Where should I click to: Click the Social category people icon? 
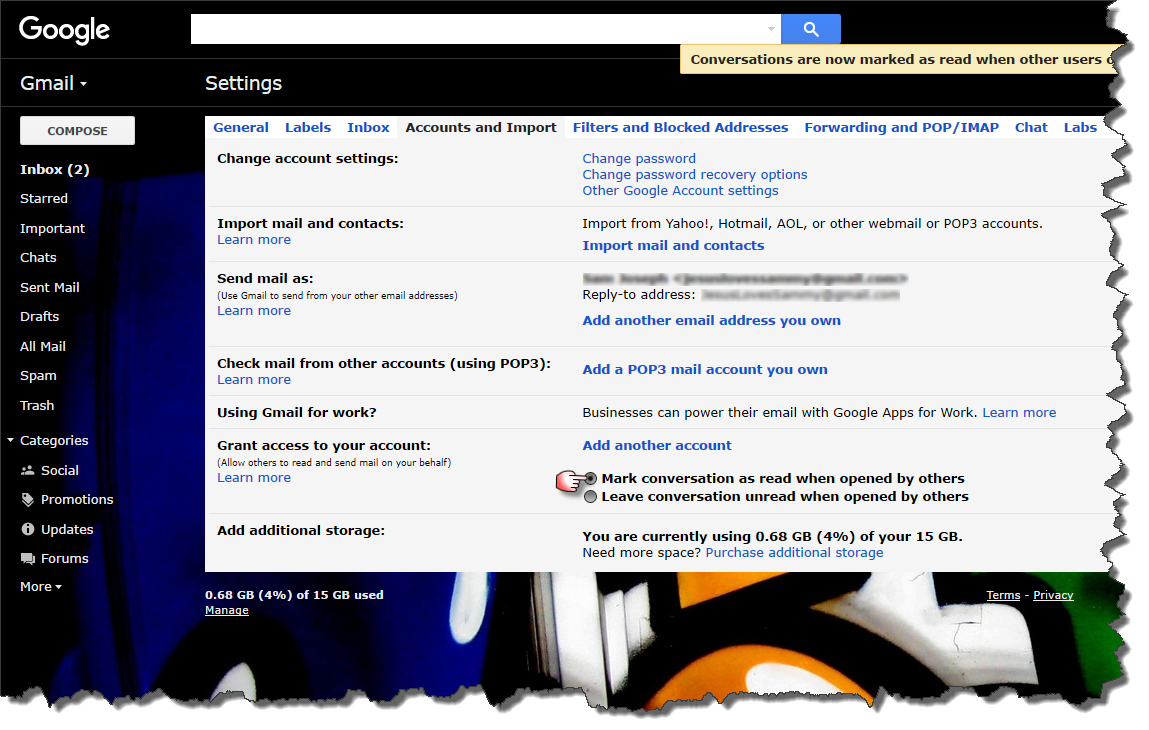coord(28,471)
